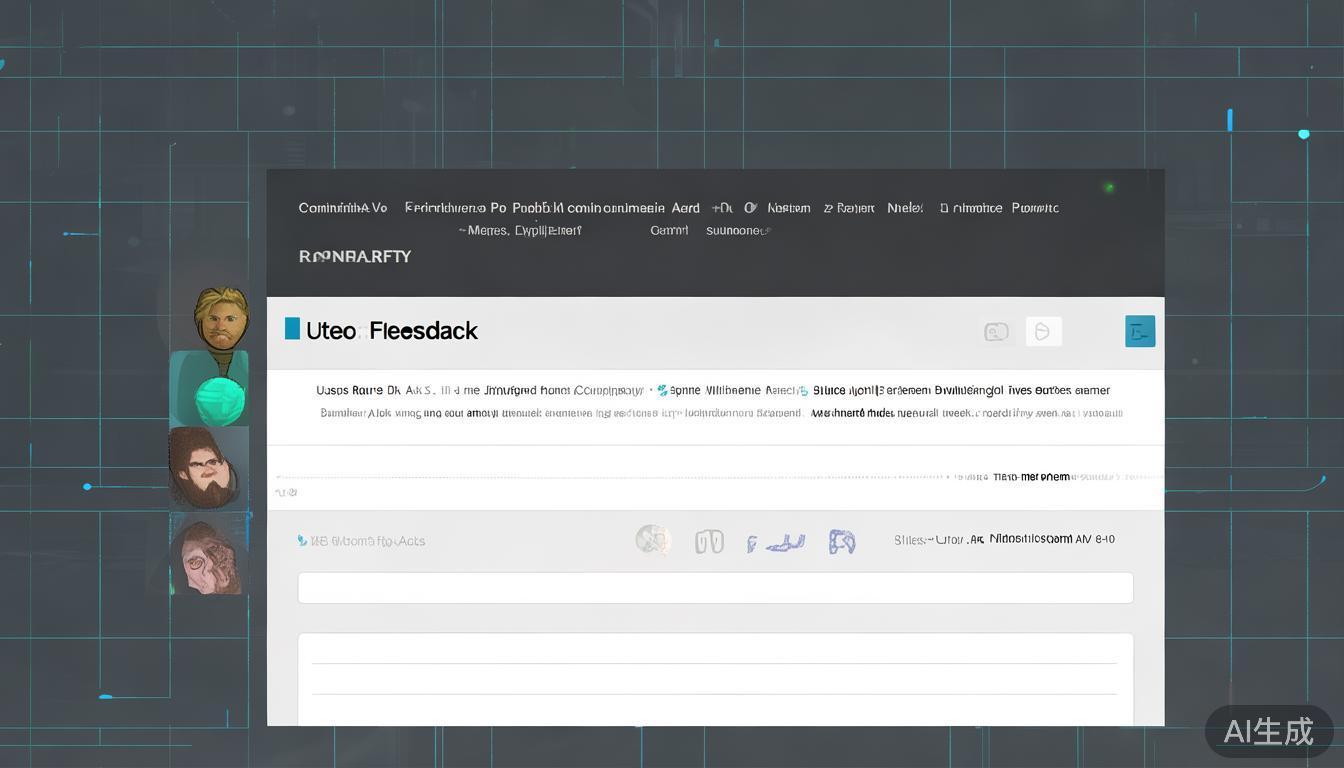Screen dimensions: 1344x768
Task: Click the RONBARFTY logo text
Action: tap(355, 256)
